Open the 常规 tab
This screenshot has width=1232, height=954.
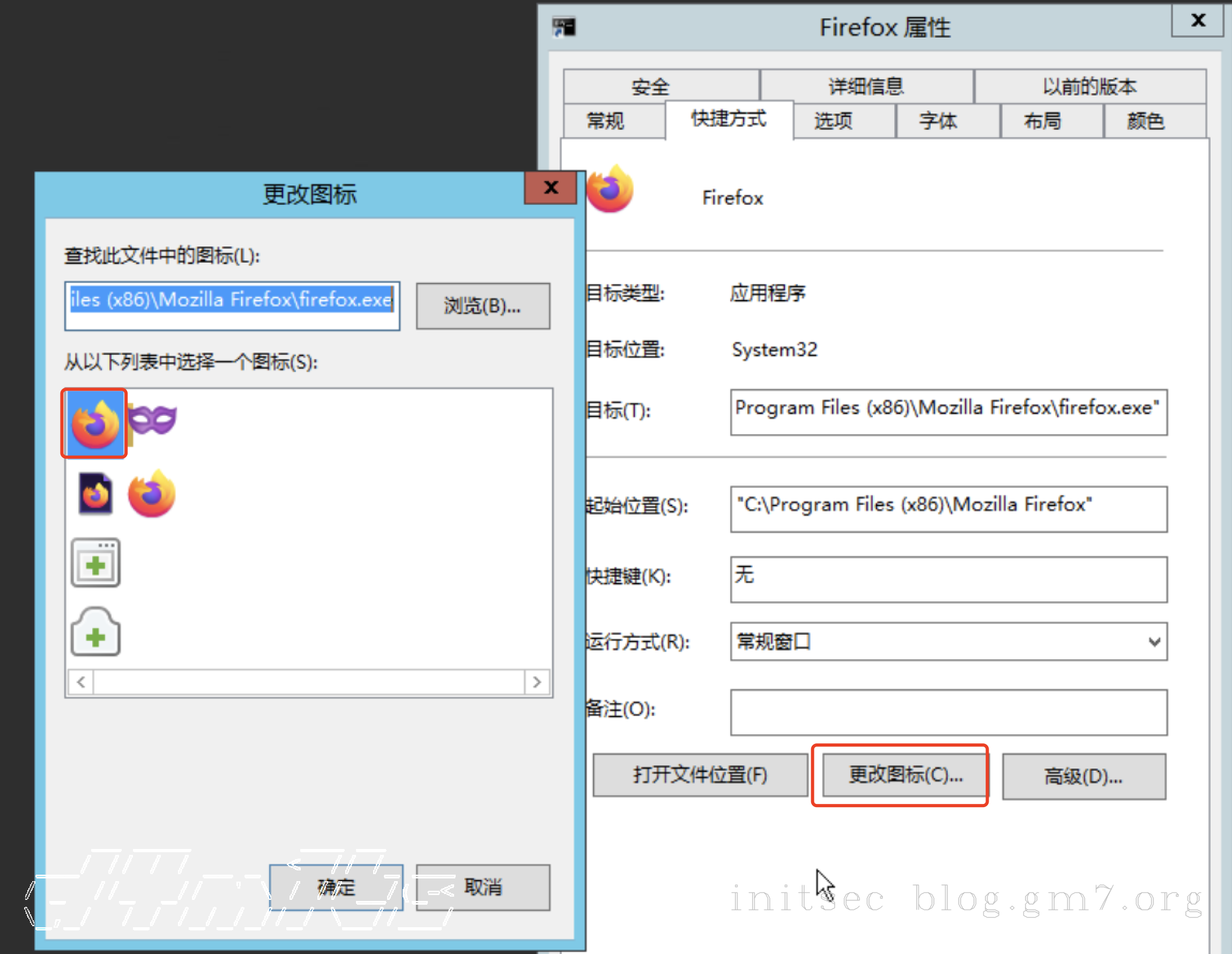tap(605, 121)
